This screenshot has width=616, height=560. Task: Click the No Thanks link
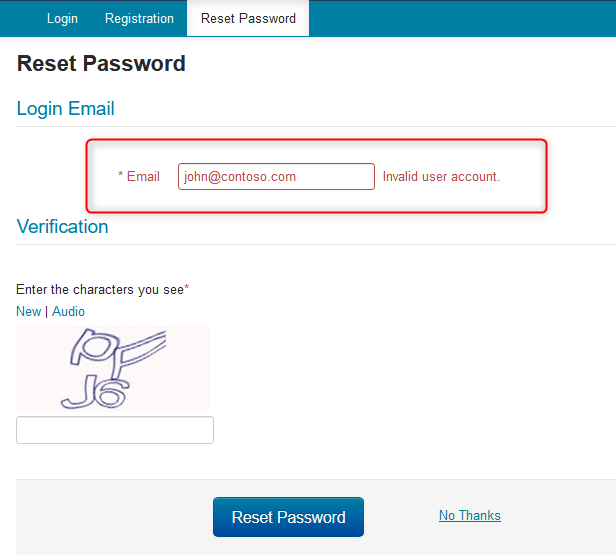469,515
